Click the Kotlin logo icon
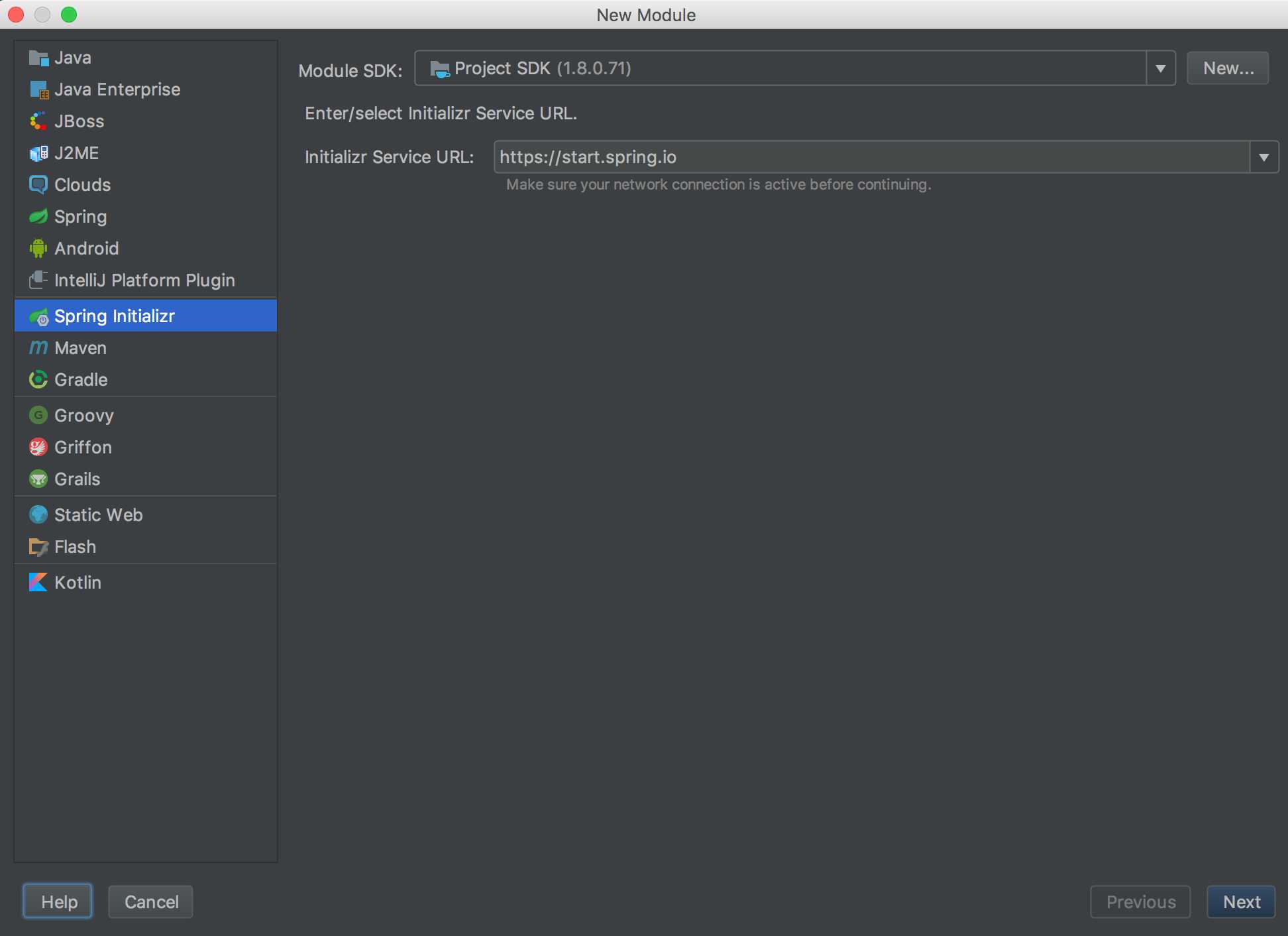 click(38, 583)
